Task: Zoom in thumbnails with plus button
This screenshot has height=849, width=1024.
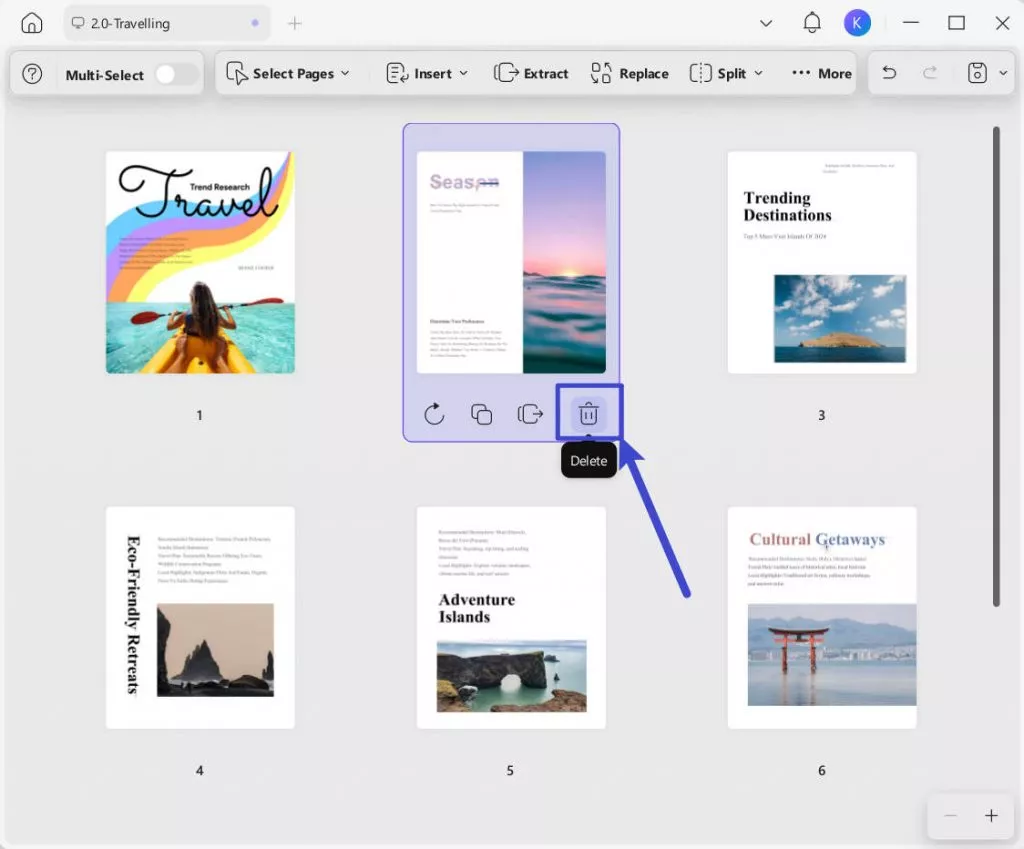Action: point(991,816)
